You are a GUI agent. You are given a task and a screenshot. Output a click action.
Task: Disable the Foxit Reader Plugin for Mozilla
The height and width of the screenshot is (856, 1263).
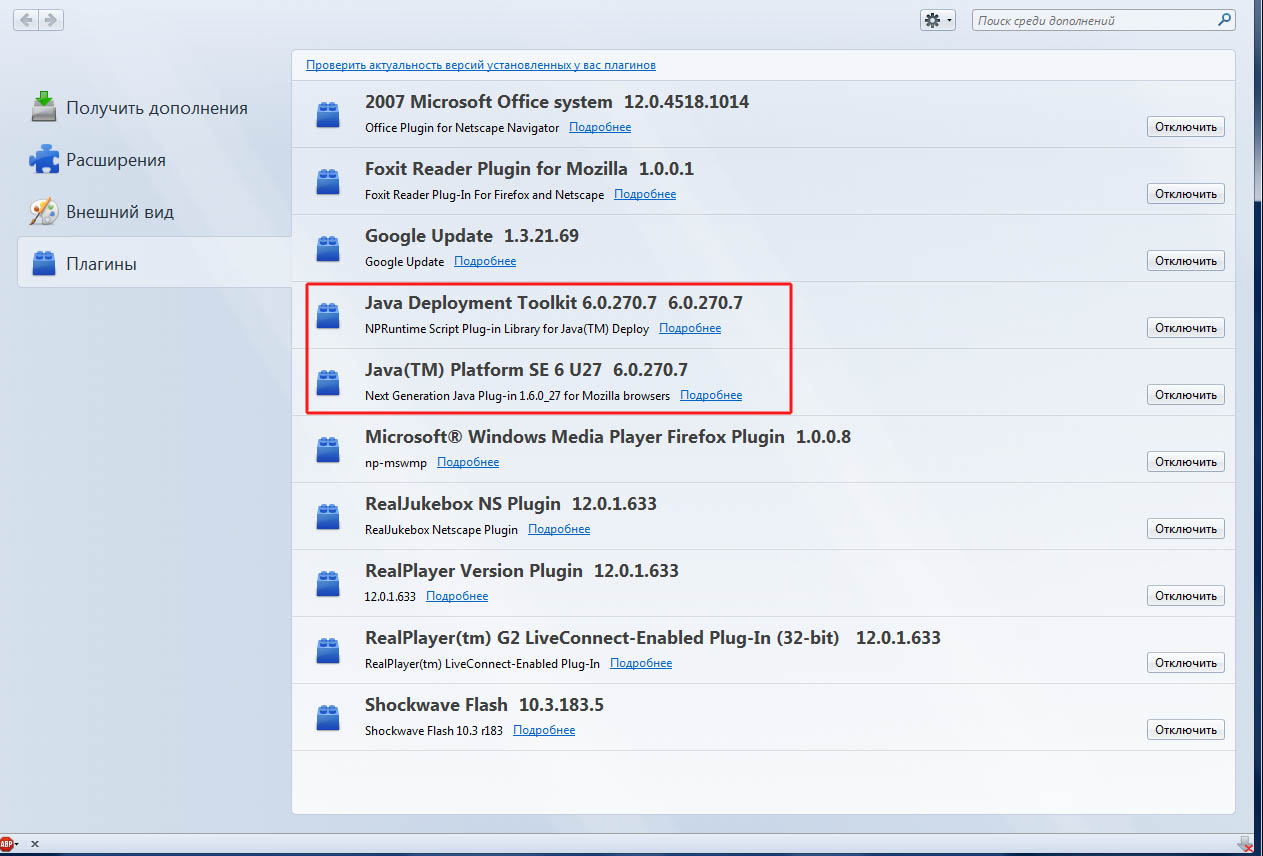[1185, 194]
